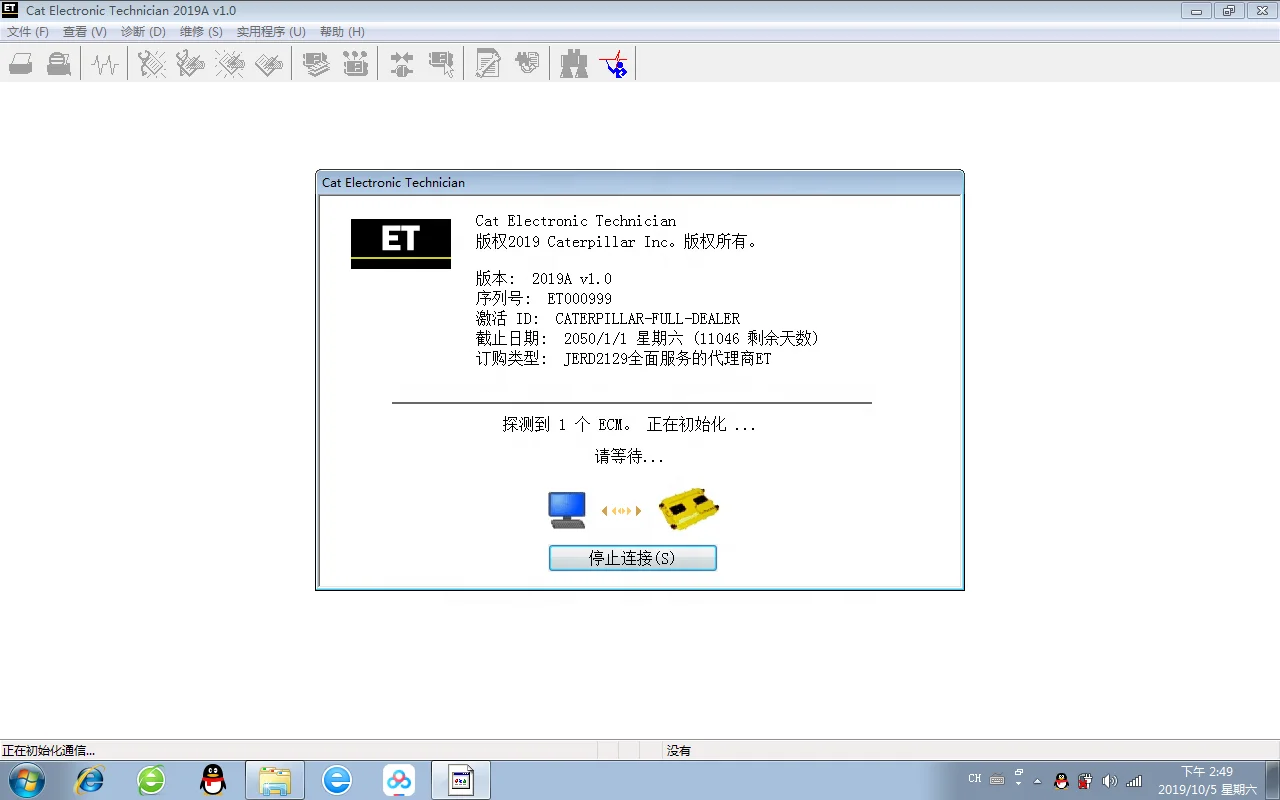
Task: Open the Configuration tool icon
Action: (355, 65)
